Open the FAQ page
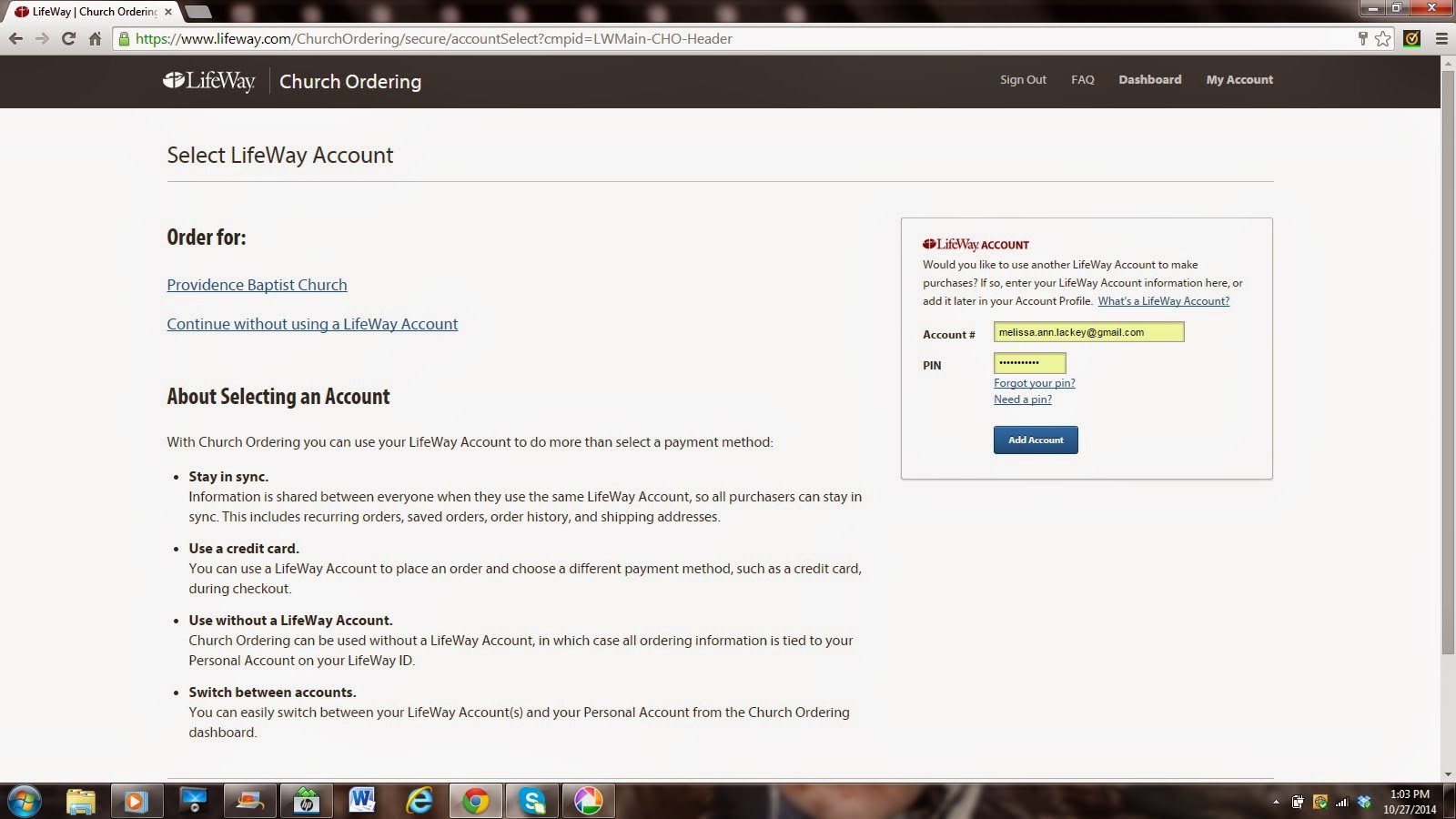Viewport: 1456px width, 819px height. click(1083, 80)
